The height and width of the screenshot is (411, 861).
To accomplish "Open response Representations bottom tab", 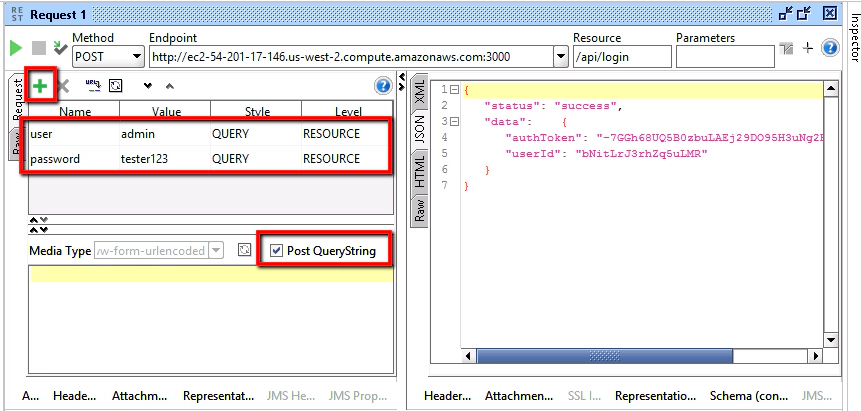I will 656,396.
